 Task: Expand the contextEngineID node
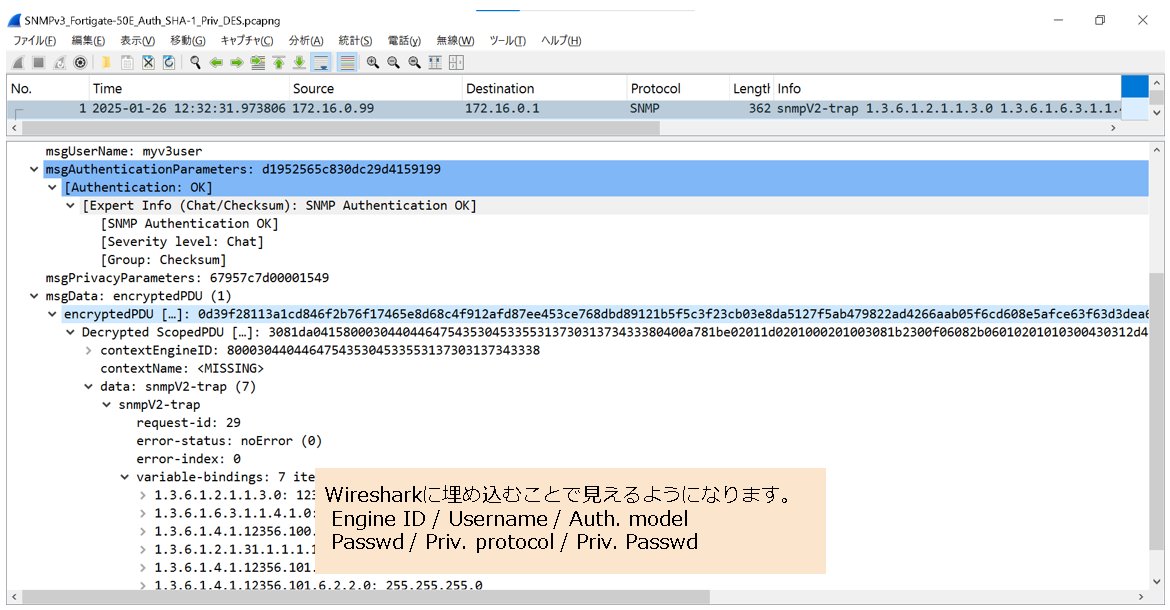pyautogui.click(x=88, y=350)
